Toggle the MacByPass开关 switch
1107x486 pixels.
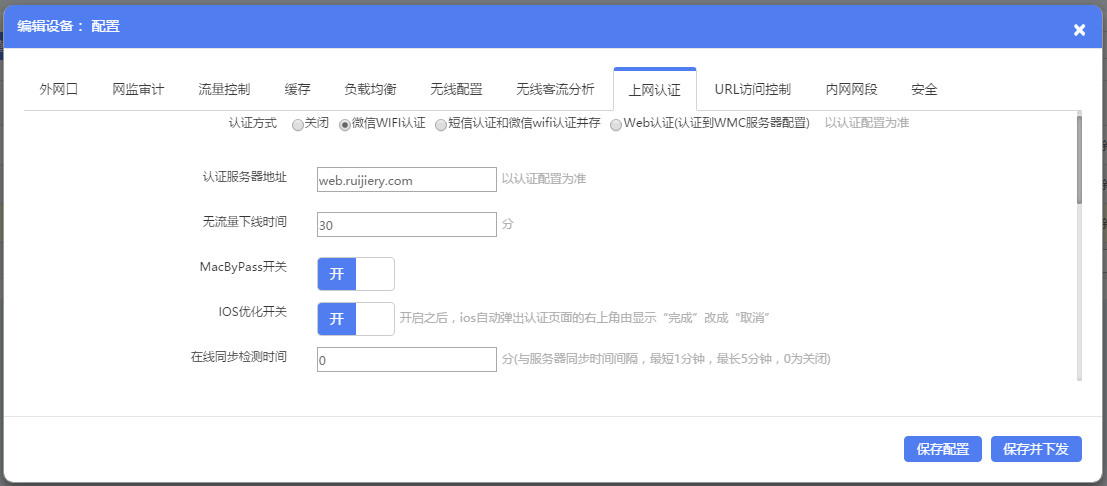click(355, 274)
